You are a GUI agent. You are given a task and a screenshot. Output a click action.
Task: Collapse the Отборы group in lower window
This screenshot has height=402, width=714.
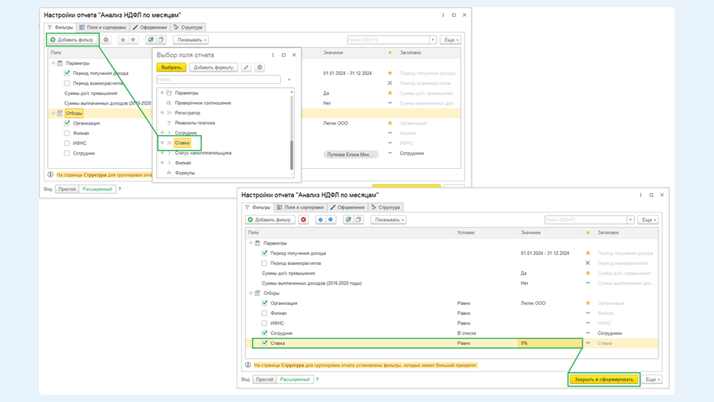tap(251, 293)
